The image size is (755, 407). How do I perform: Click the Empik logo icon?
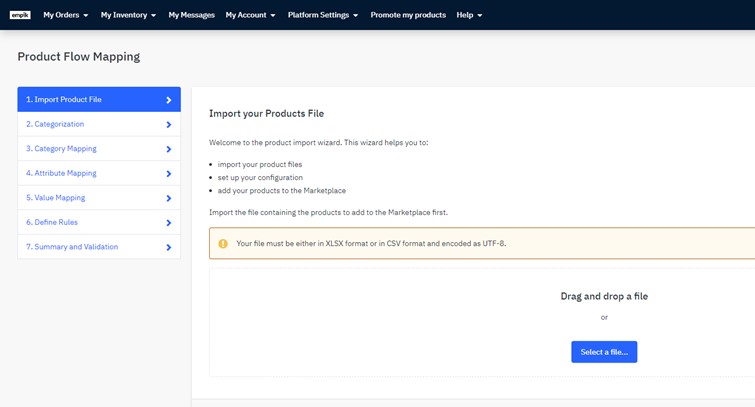20,15
